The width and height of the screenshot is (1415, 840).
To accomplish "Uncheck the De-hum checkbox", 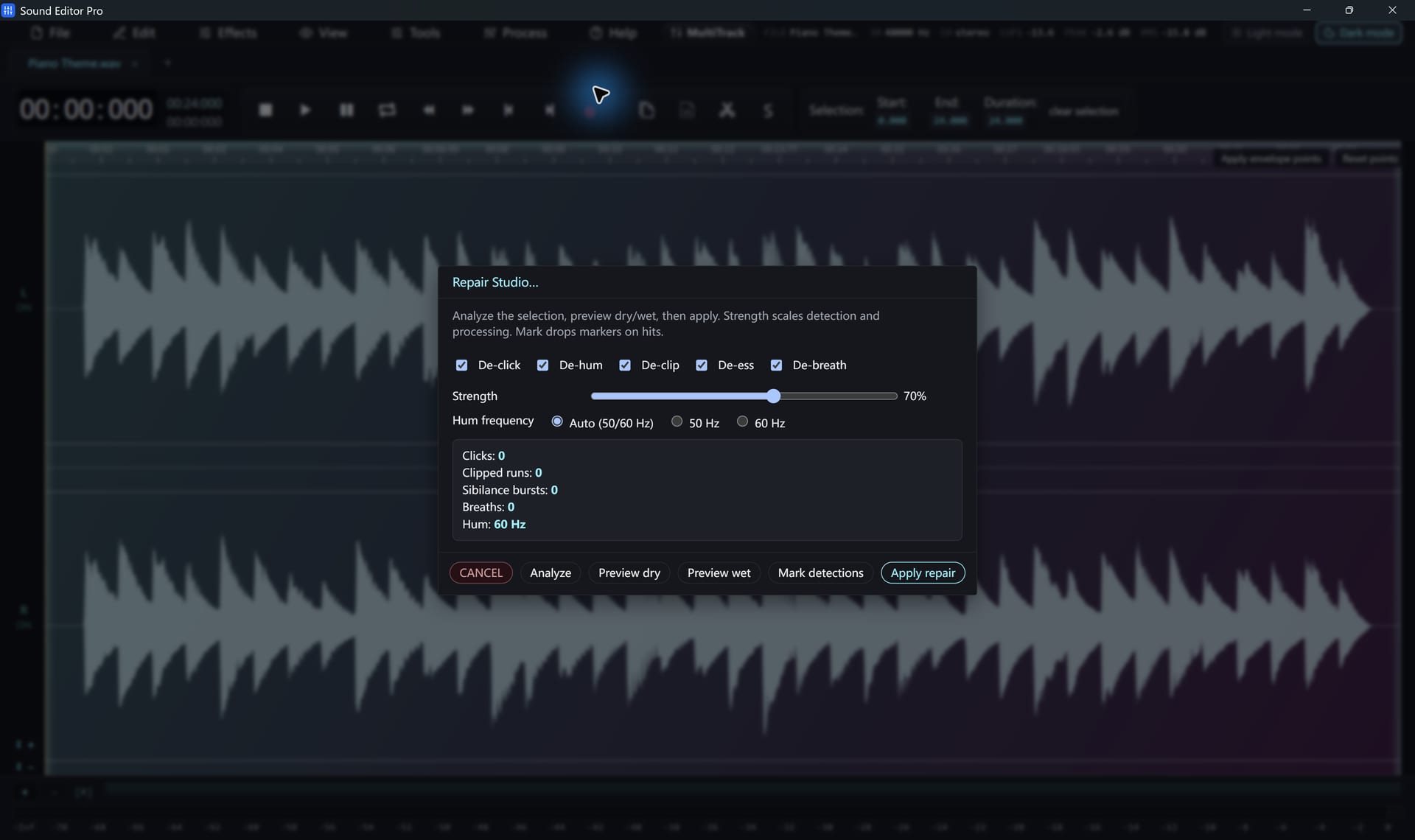I will (543, 365).
